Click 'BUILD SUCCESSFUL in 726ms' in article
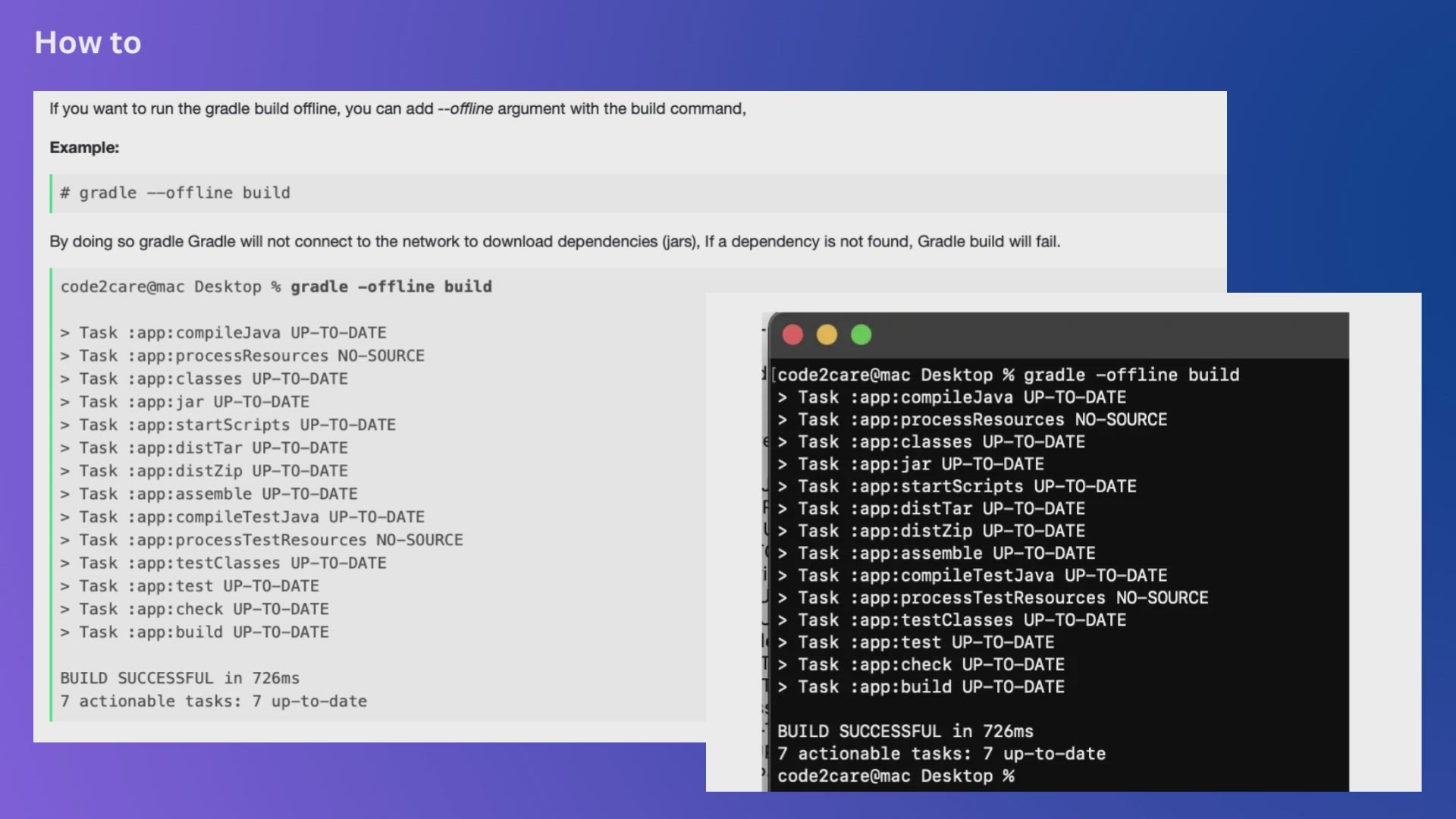Screen dimensions: 1456x819 [x=180, y=678]
